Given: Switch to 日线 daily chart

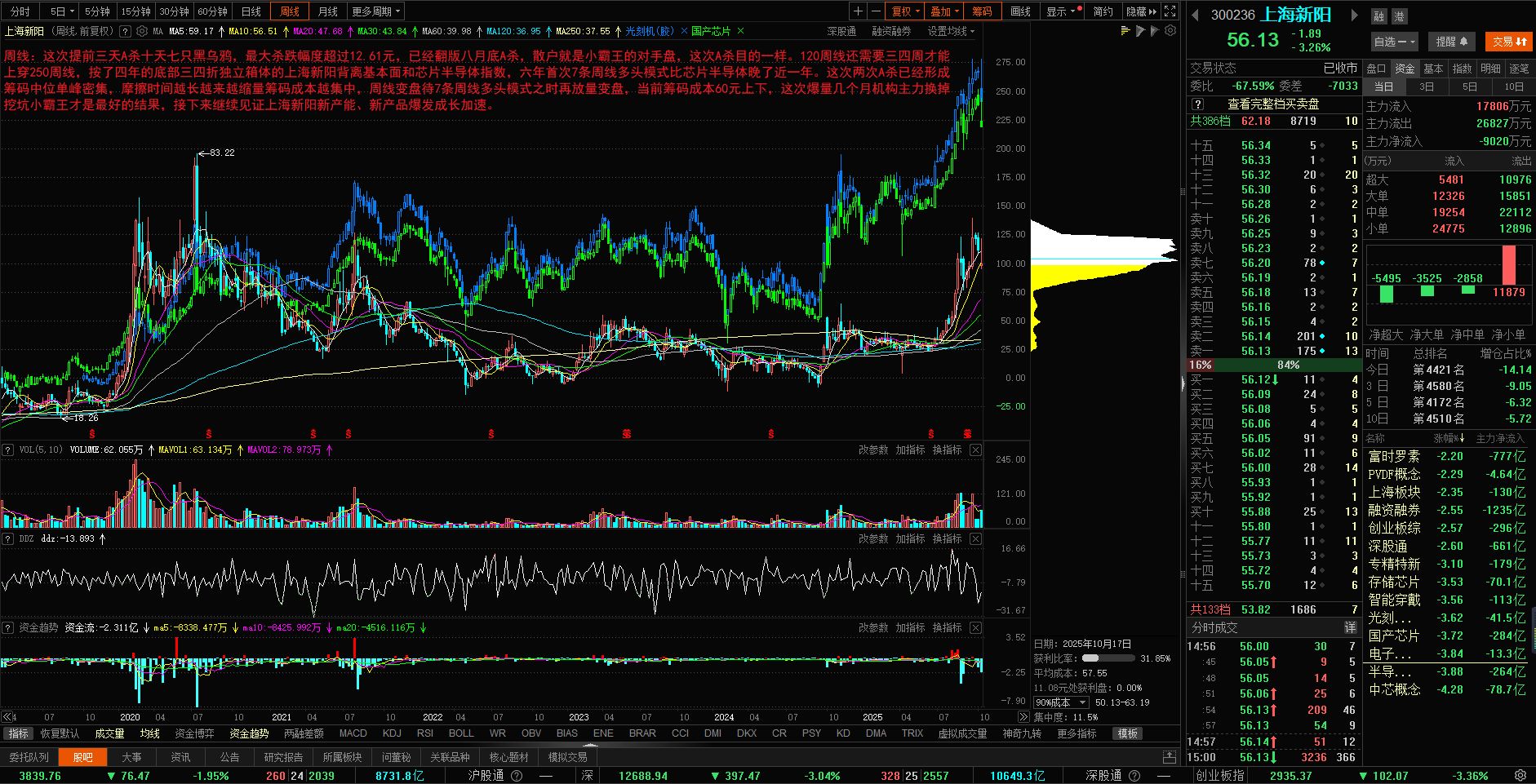Looking at the screenshot, I should (251, 11).
